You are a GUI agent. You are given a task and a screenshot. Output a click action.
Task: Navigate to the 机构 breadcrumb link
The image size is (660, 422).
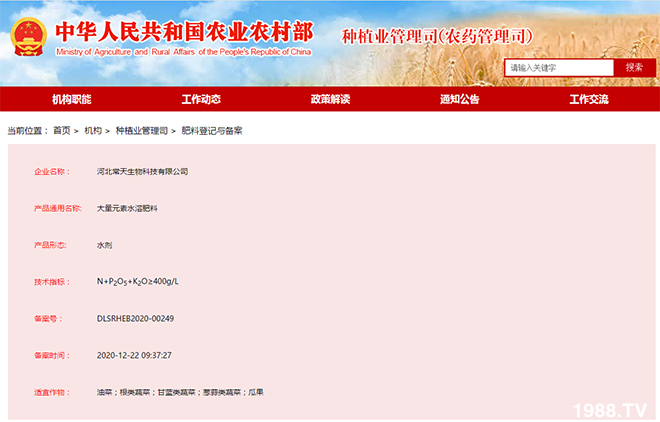(x=93, y=131)
